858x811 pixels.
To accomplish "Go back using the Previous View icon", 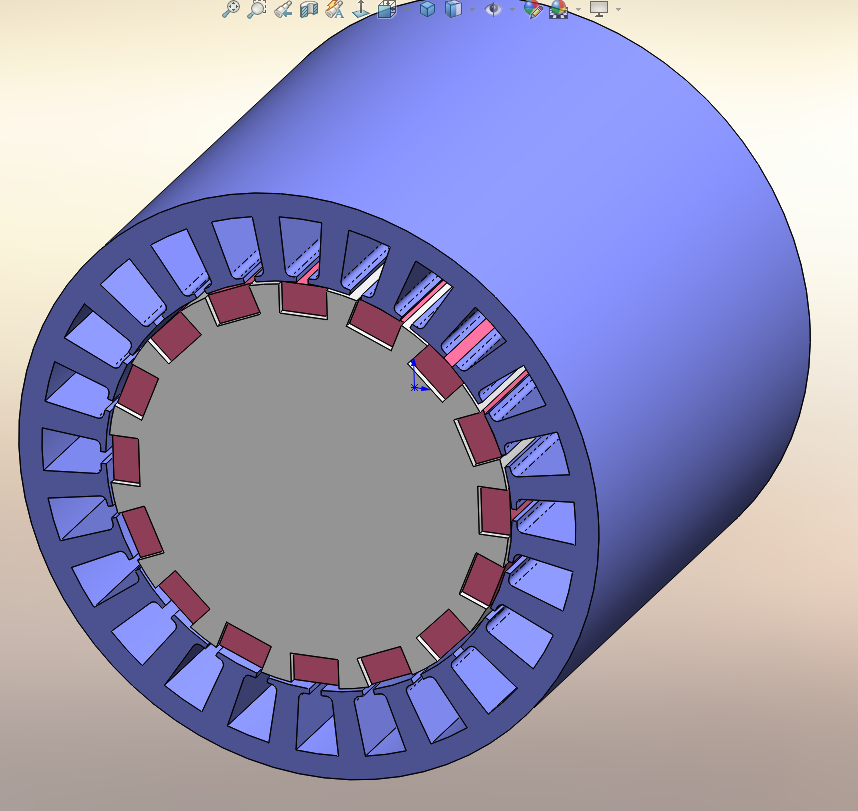I will [x=283, y=9].
